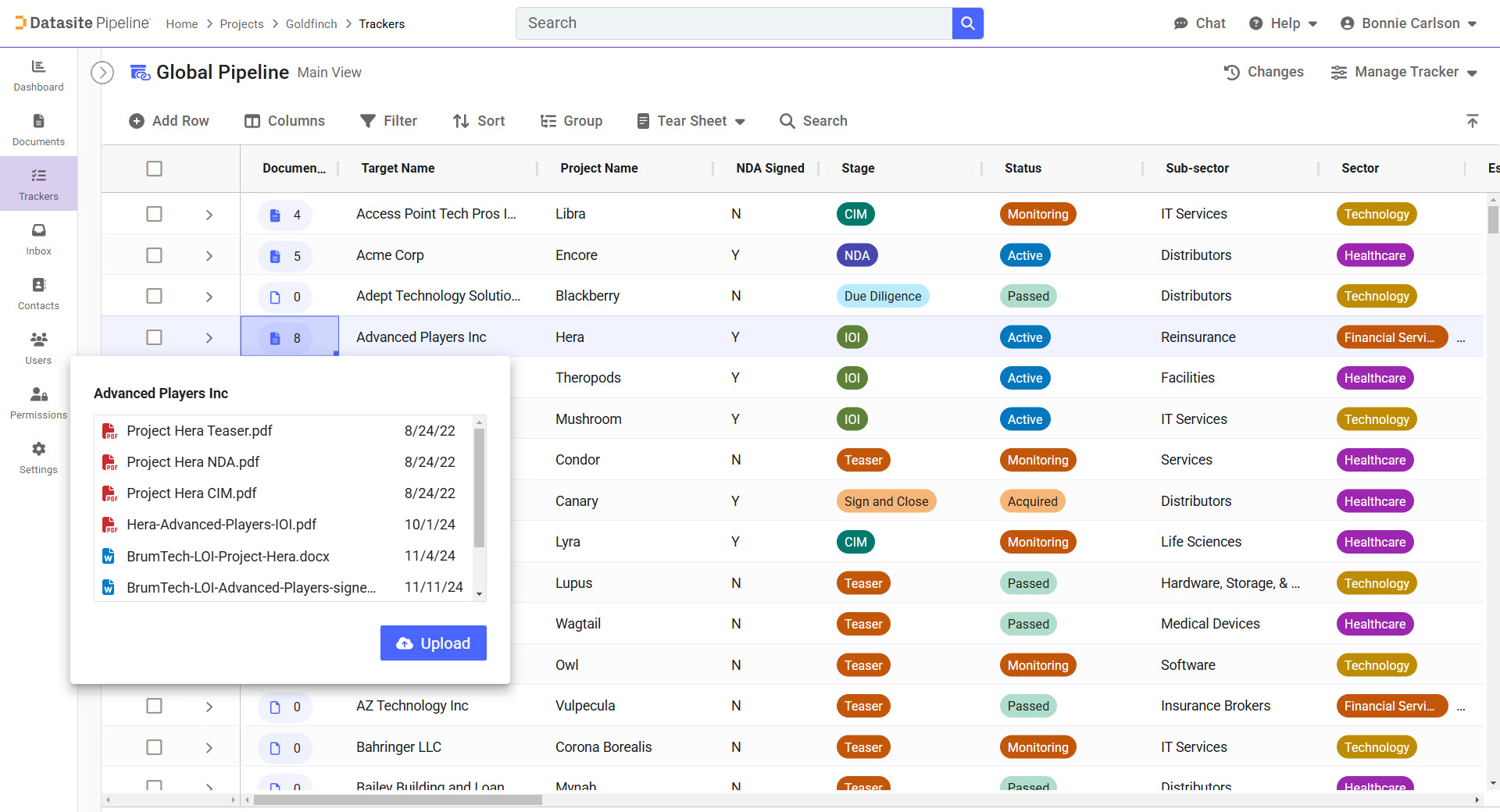Click the scroll-to-top arrow icon

pyautogui.click(x=1472, y=121)
